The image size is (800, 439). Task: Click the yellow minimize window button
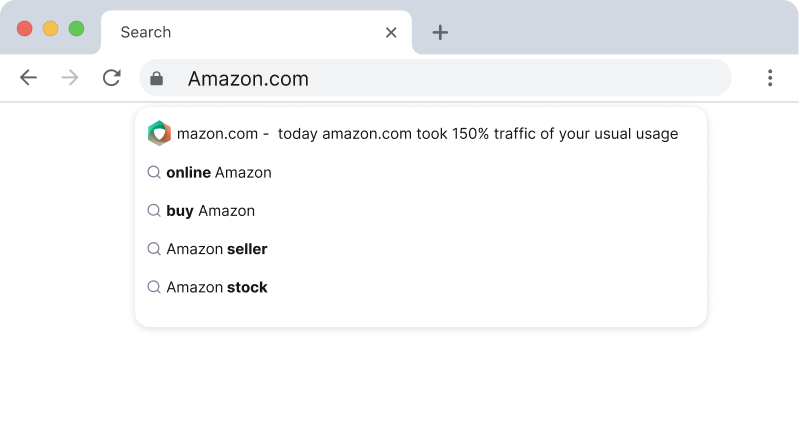coord(50,29)
